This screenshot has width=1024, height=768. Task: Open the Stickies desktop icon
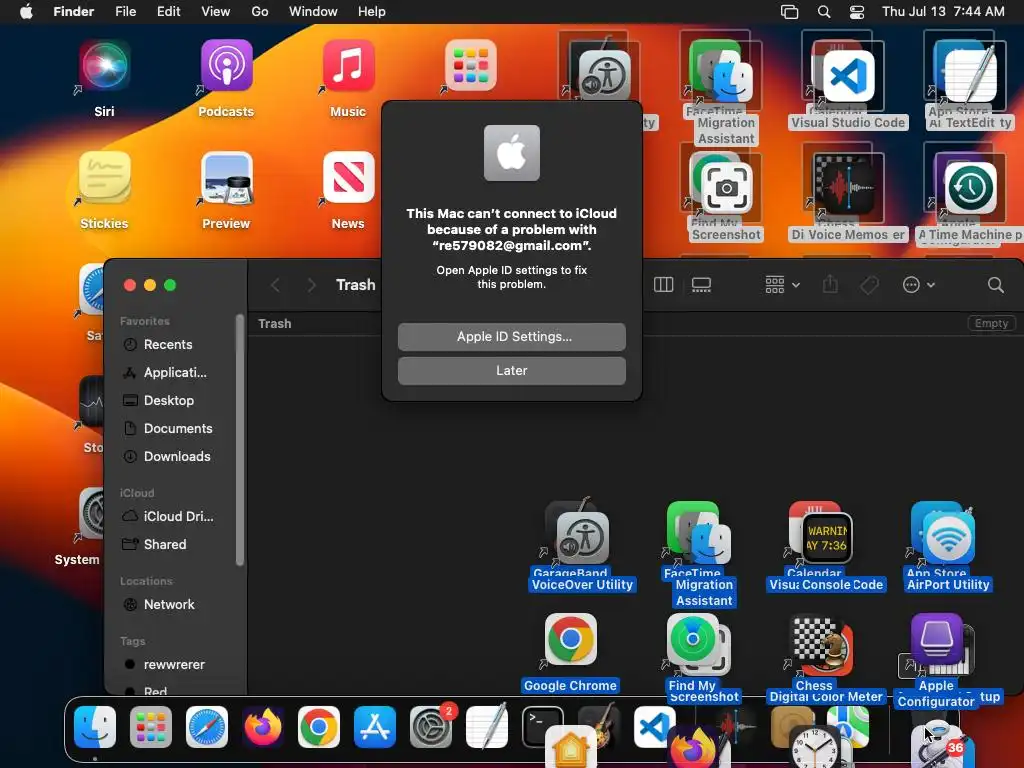point(104,178)
